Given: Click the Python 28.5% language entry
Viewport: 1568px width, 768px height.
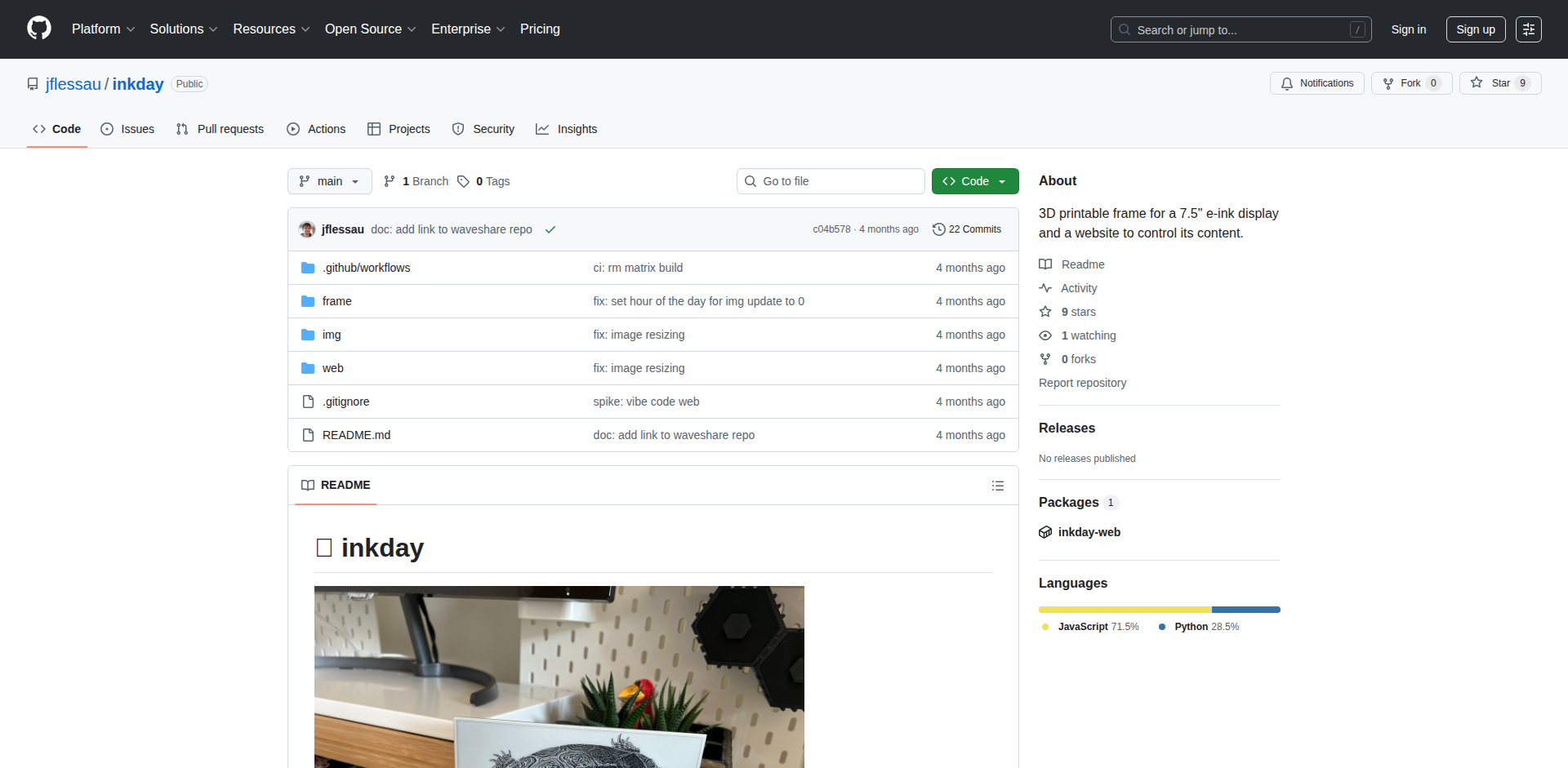Looking at the screenshot, I should [x=1198, y=627].
